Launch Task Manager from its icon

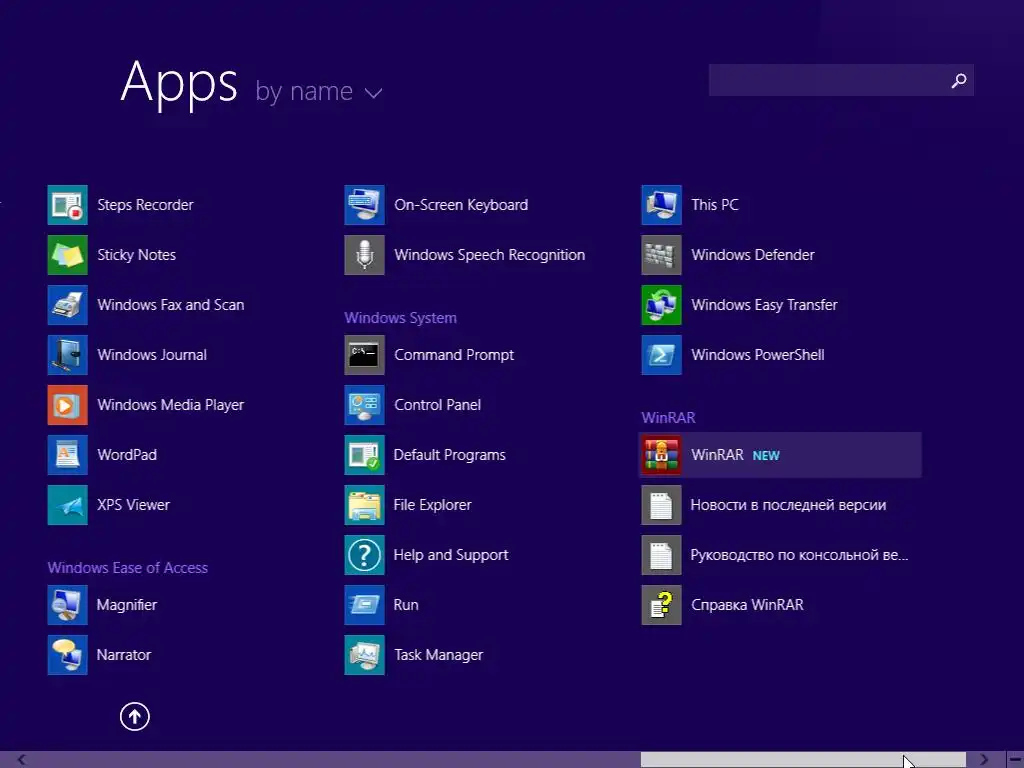click(364, 654)
